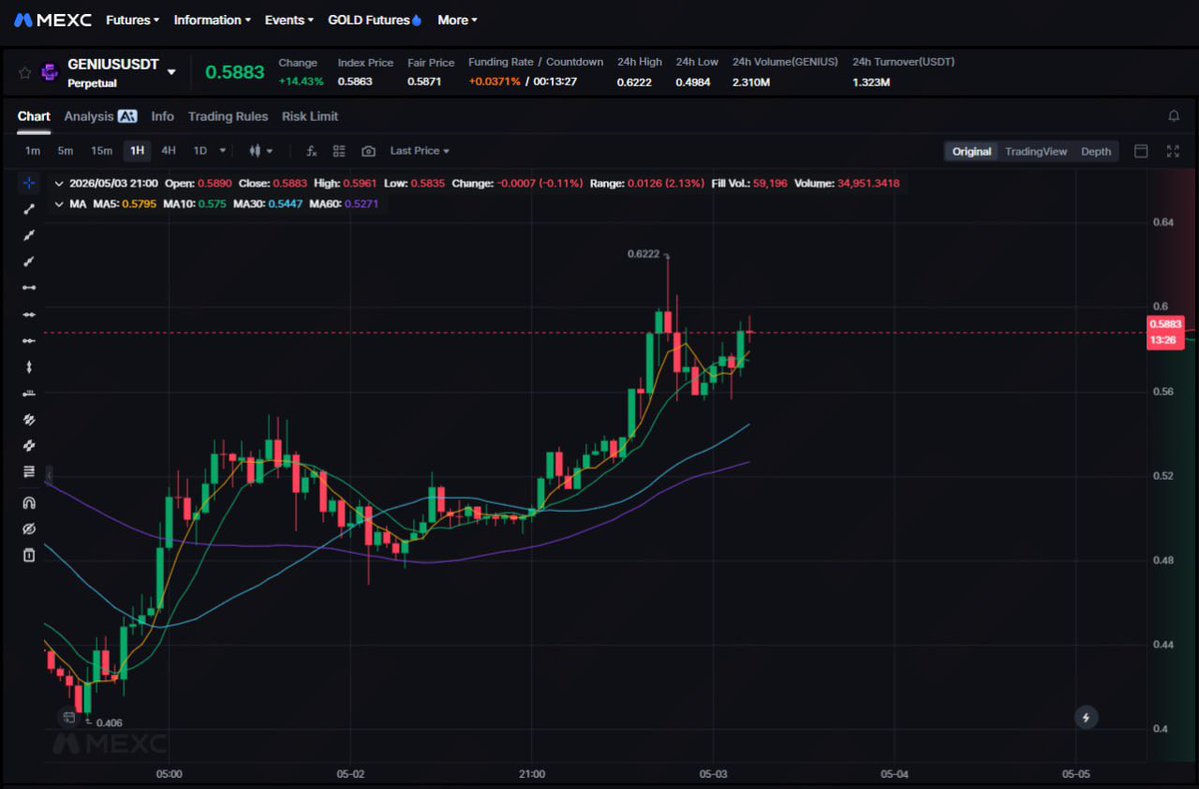
Task: Switch to TradingView chart view
Action: tap(1035, 151)
